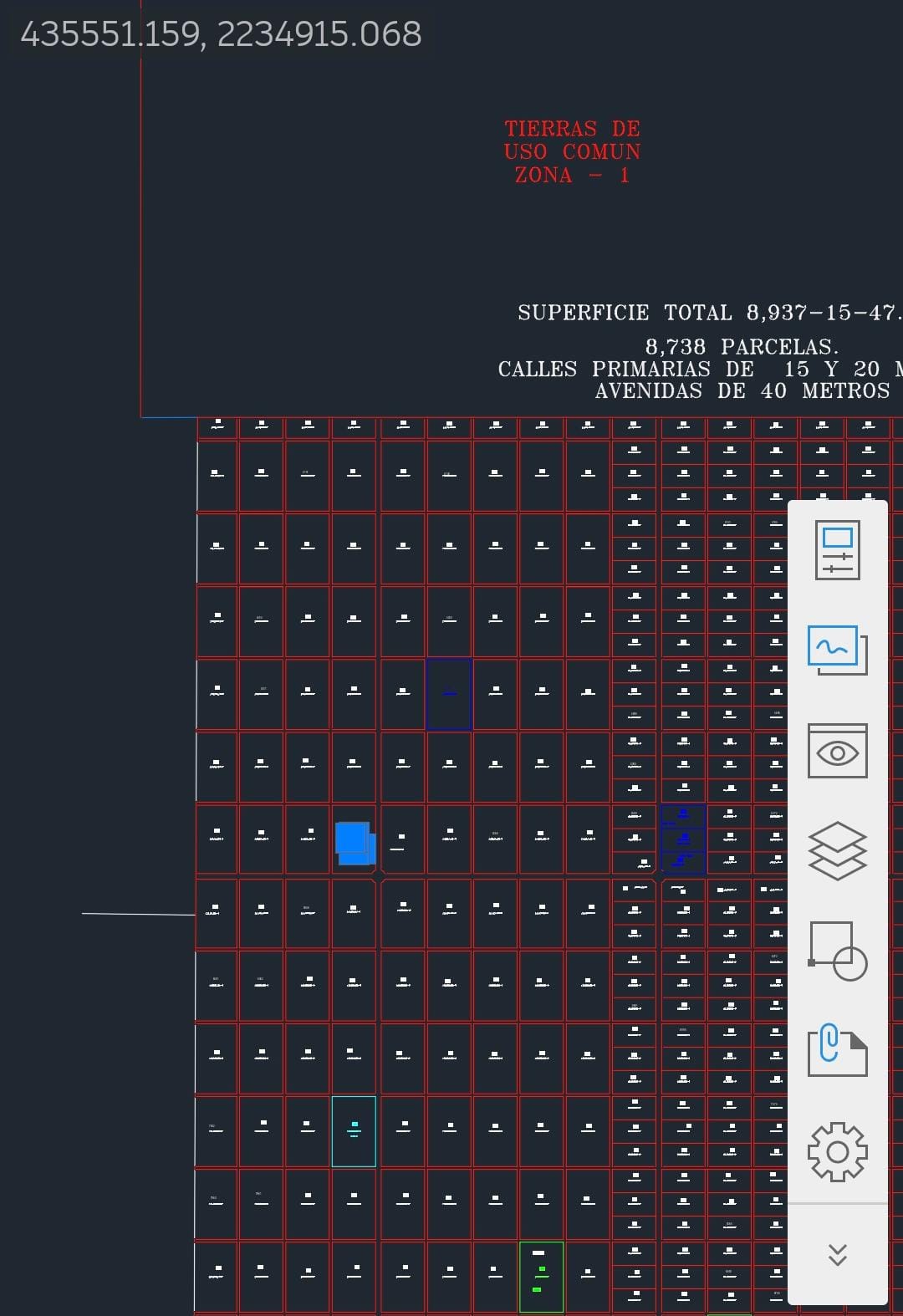903x1316 pixels.
Task: Select the 8,738 PARCELAS text
Action: (x=741, y=346)
